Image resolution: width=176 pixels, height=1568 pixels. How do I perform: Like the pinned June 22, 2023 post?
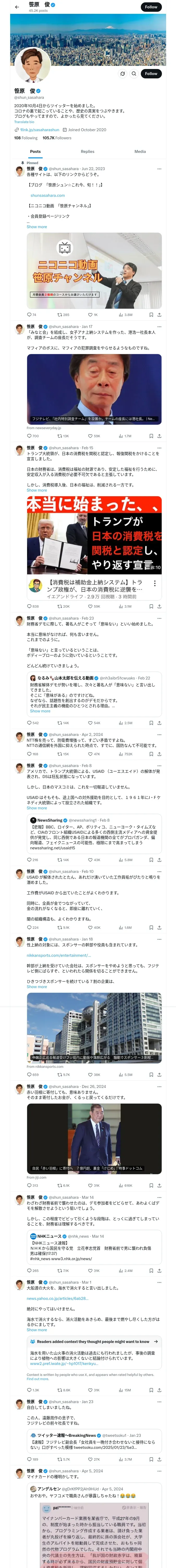point(90,315)
